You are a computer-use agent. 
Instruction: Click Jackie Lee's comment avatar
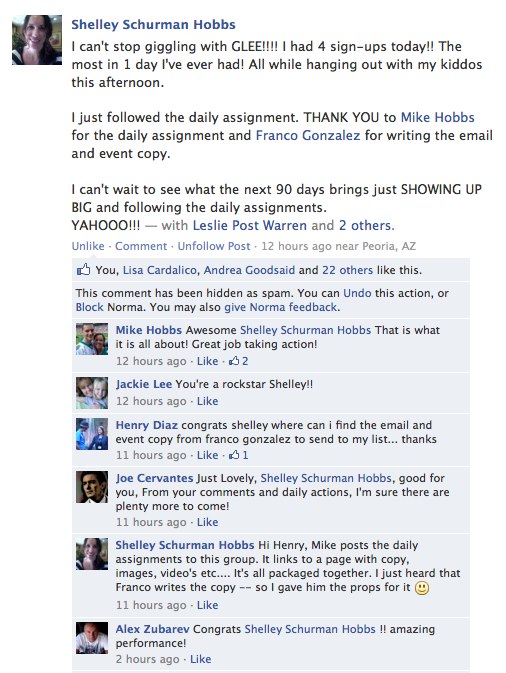[x=92, y=393]
